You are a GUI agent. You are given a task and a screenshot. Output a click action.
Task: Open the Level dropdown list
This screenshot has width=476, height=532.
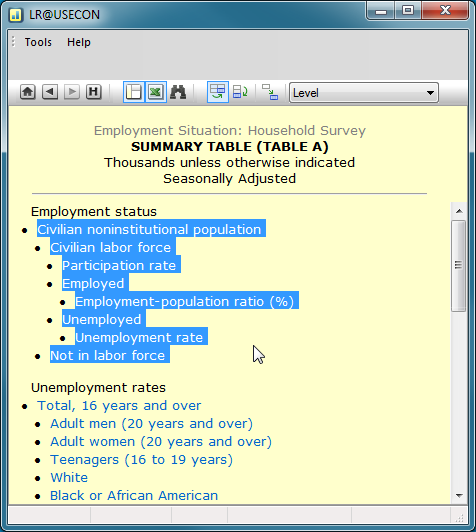pos(364,92)
